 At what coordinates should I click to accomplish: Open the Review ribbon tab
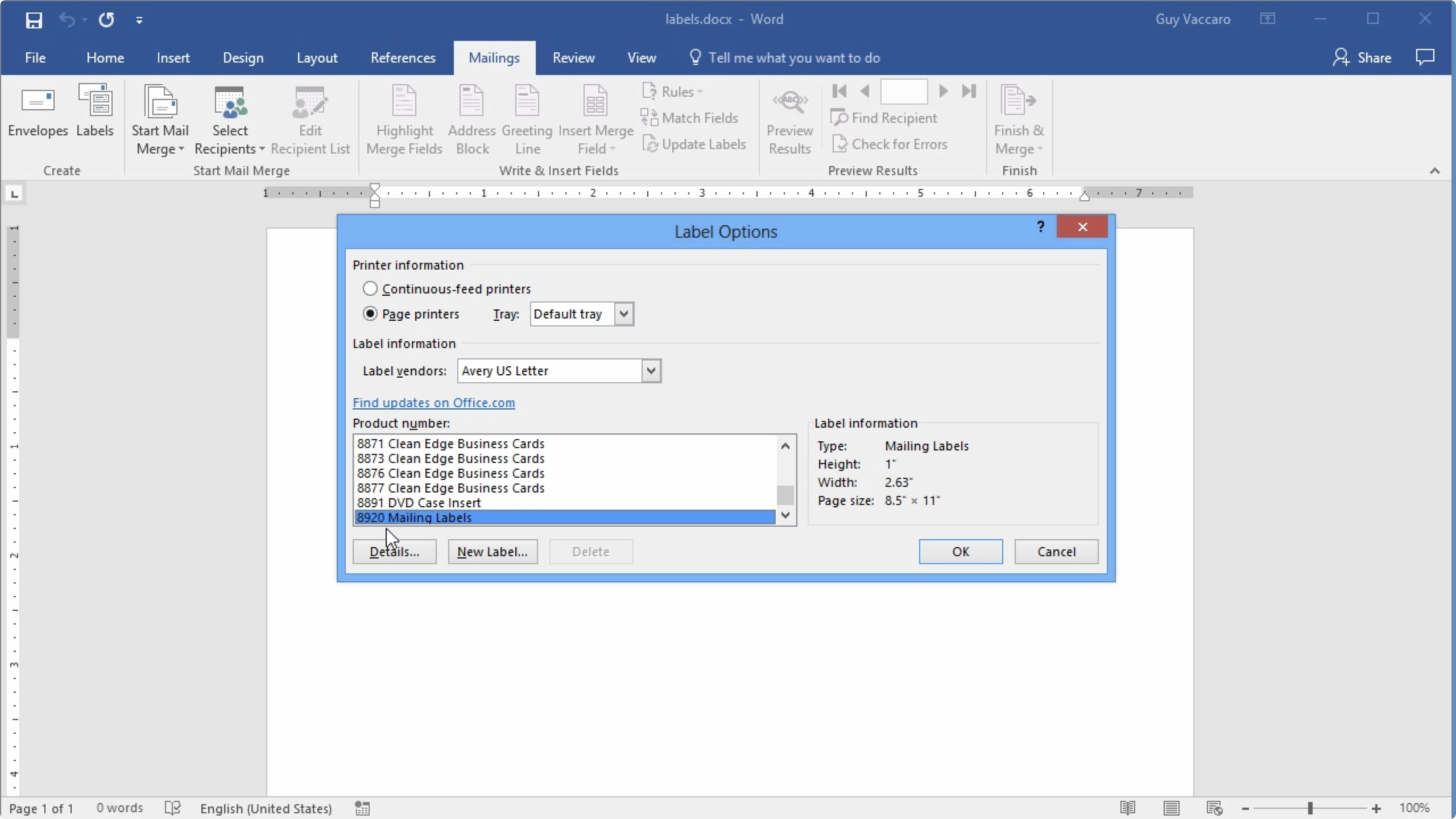574,57
